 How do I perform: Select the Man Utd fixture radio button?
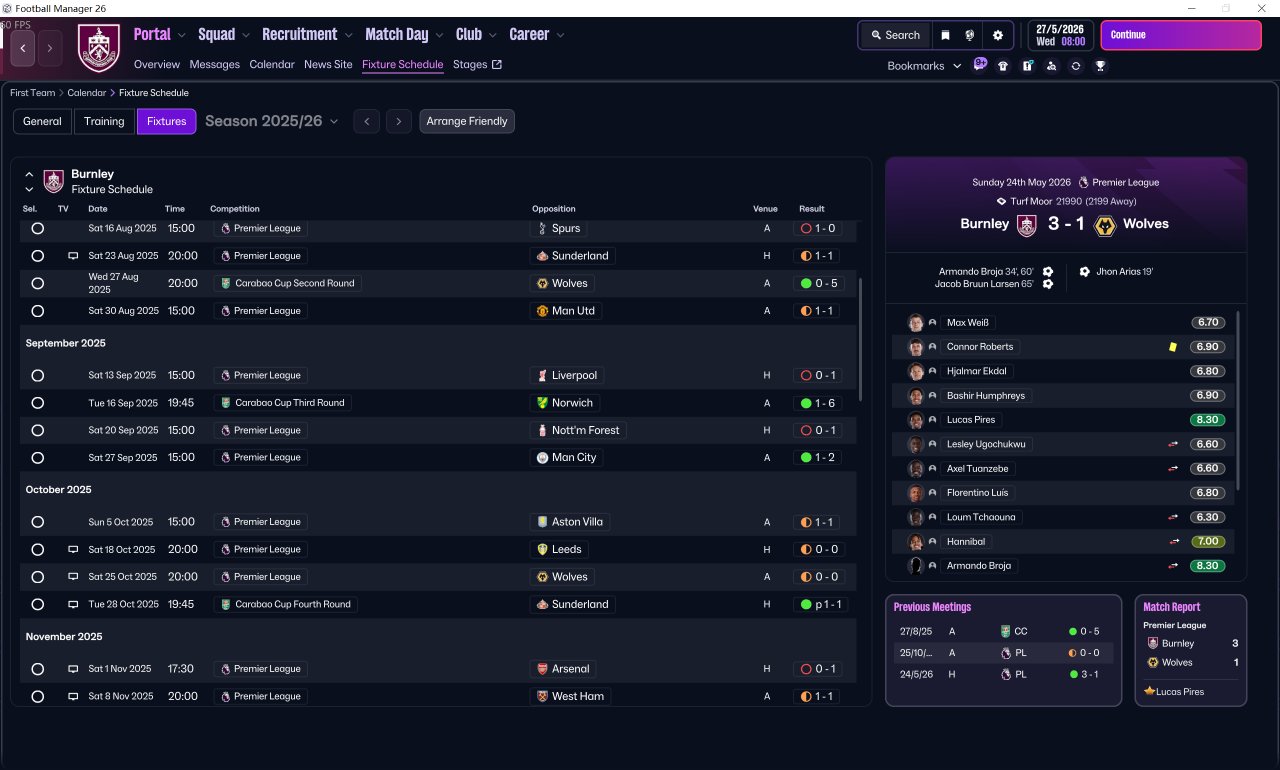[38, 311]
